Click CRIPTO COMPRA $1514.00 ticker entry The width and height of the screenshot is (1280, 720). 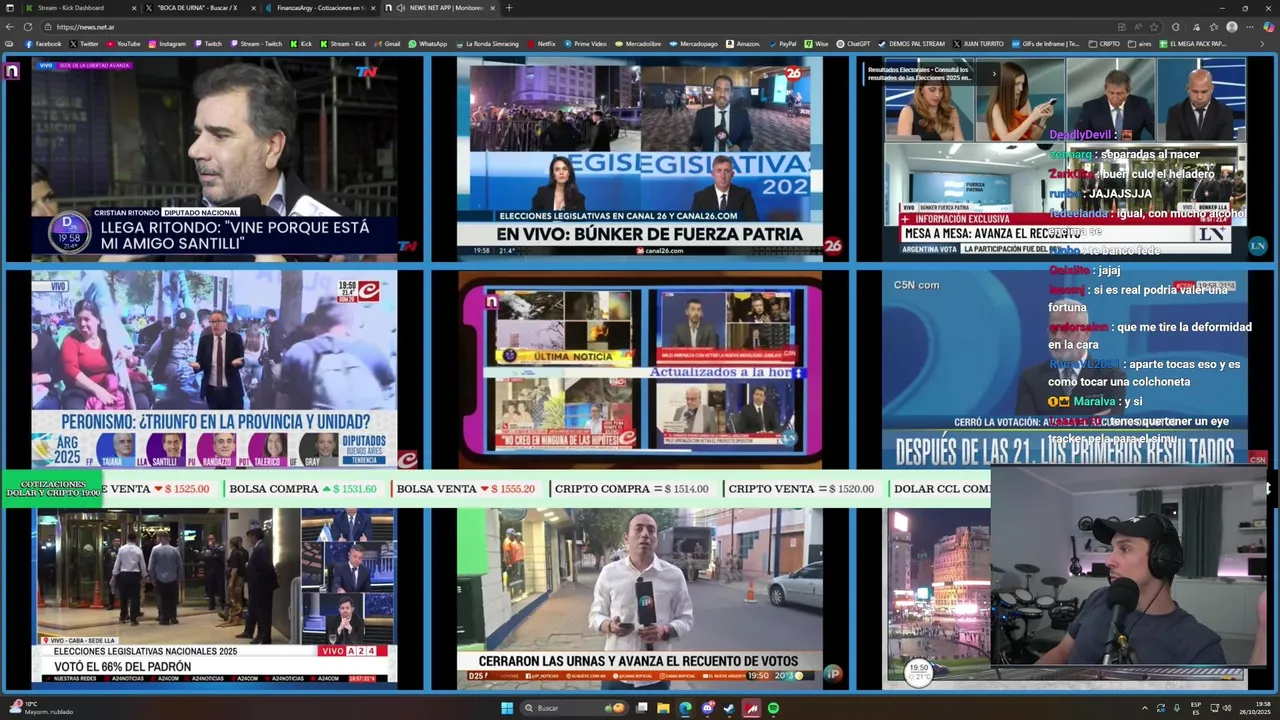pos(632,489)
